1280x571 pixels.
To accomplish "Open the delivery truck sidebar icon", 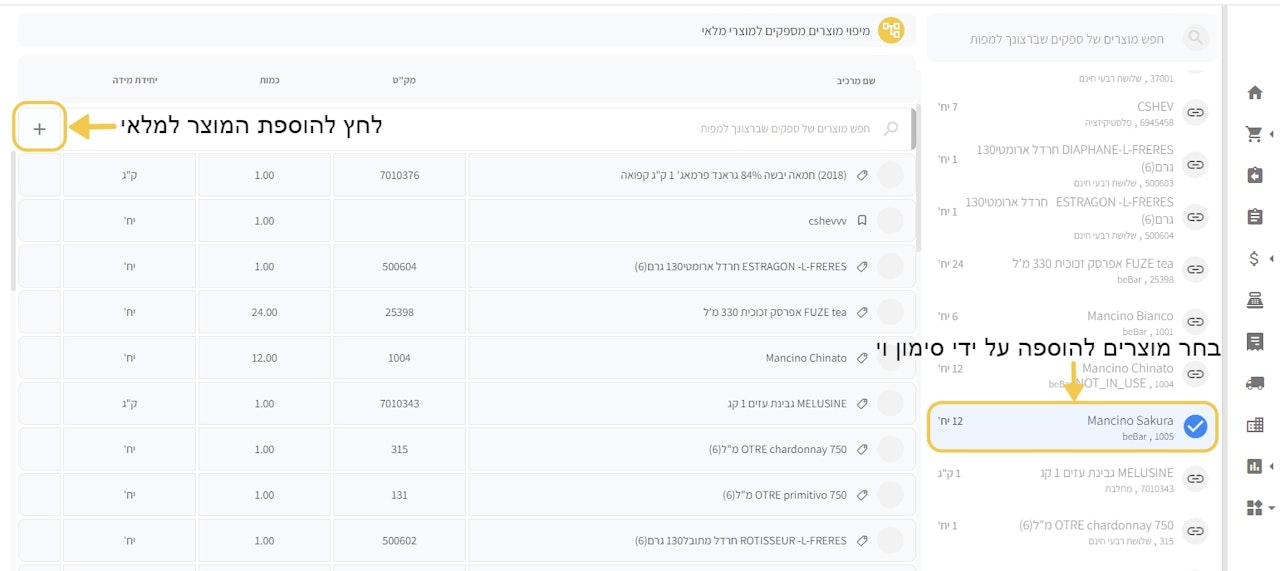I will (1255, 383).
